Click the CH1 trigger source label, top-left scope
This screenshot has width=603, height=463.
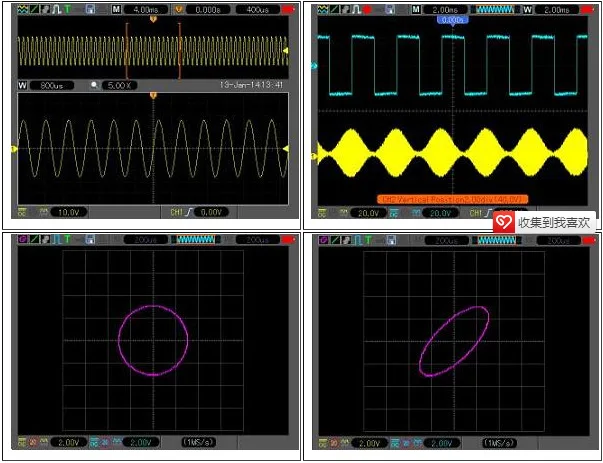point(177,212)
